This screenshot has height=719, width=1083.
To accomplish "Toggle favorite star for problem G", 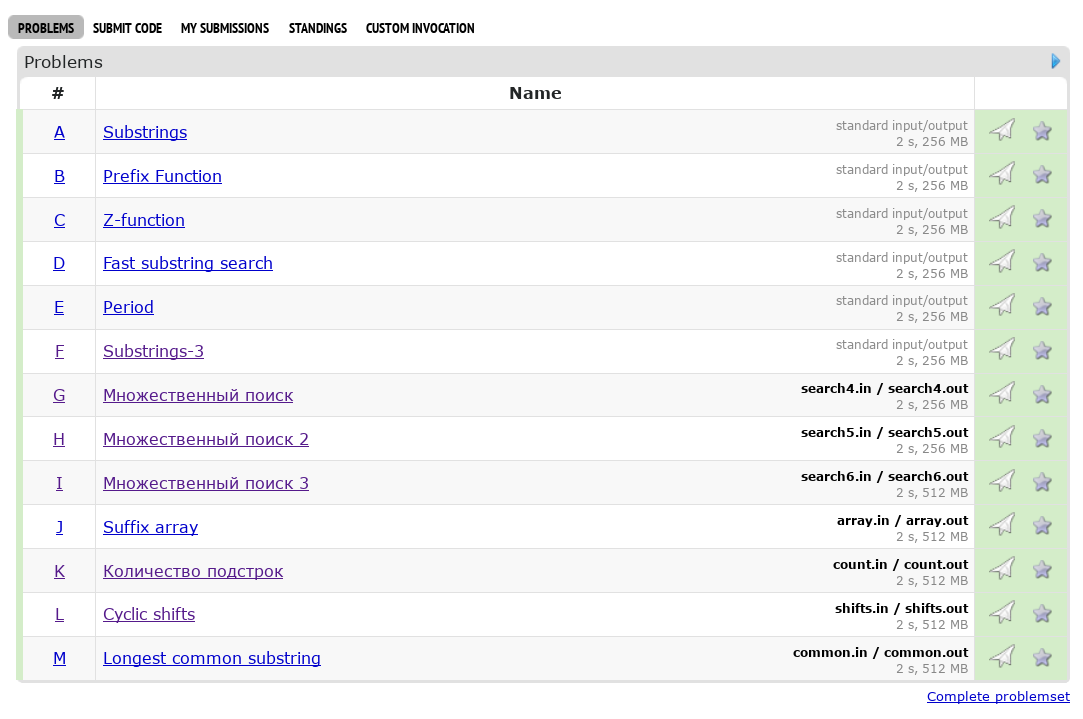I will pyautogui.click(x=1042, y=394).
